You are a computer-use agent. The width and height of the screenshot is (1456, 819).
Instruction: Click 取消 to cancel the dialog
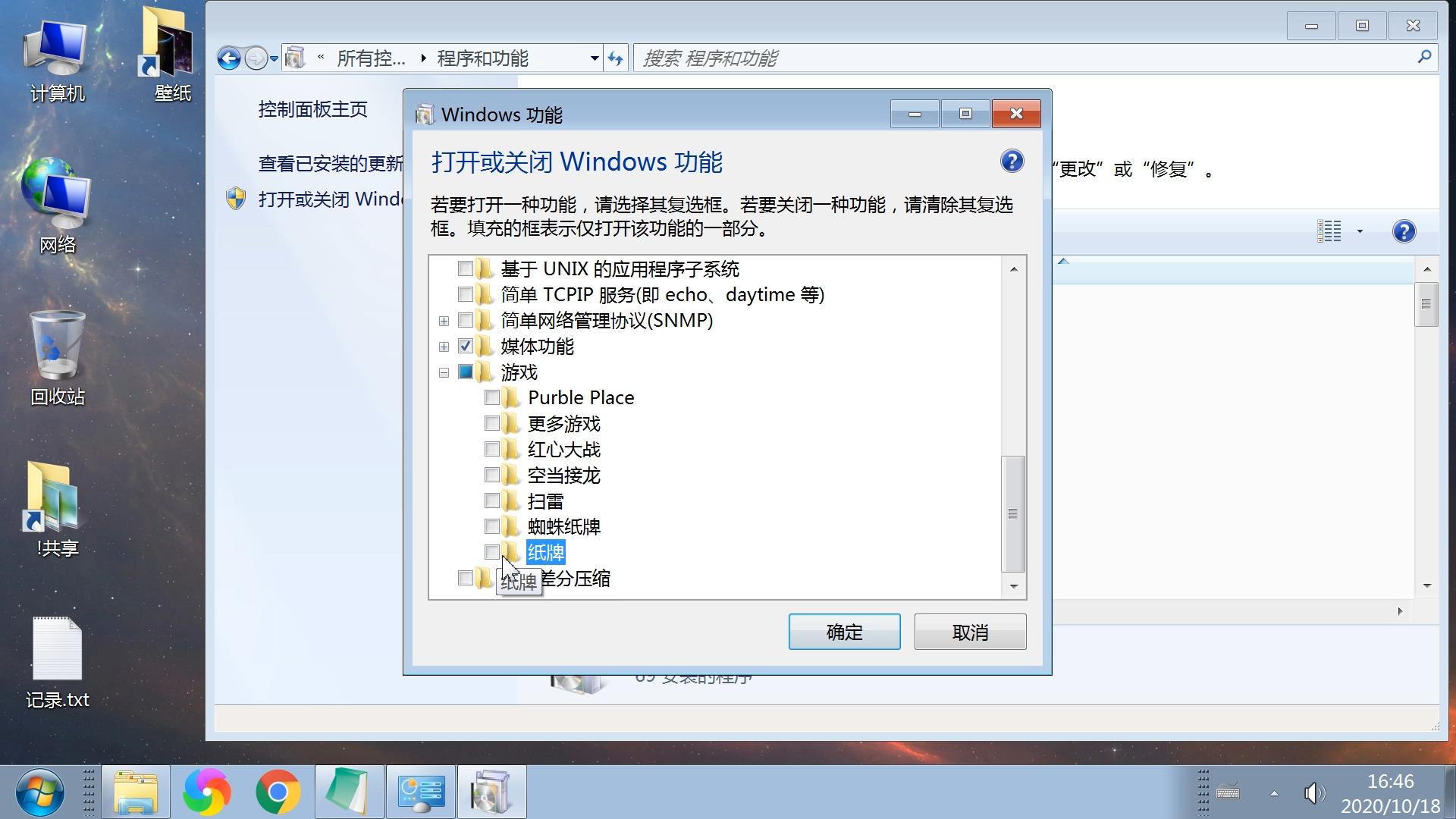click(970, 632)
